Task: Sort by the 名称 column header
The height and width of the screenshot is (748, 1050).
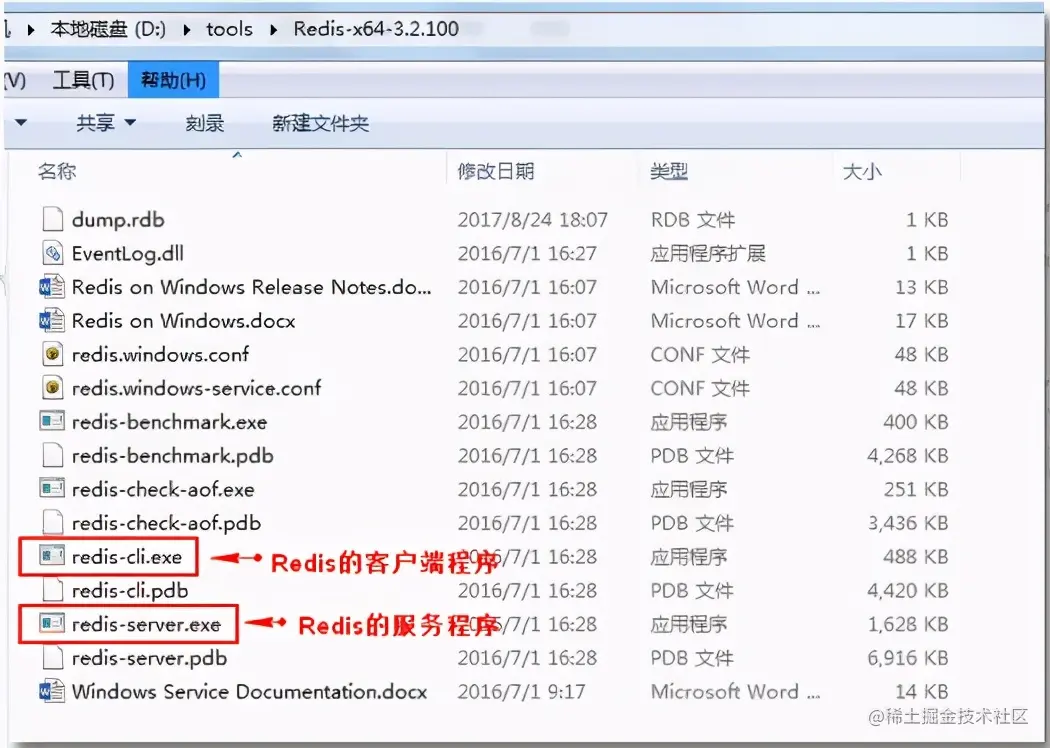Action: pos(57,171)
